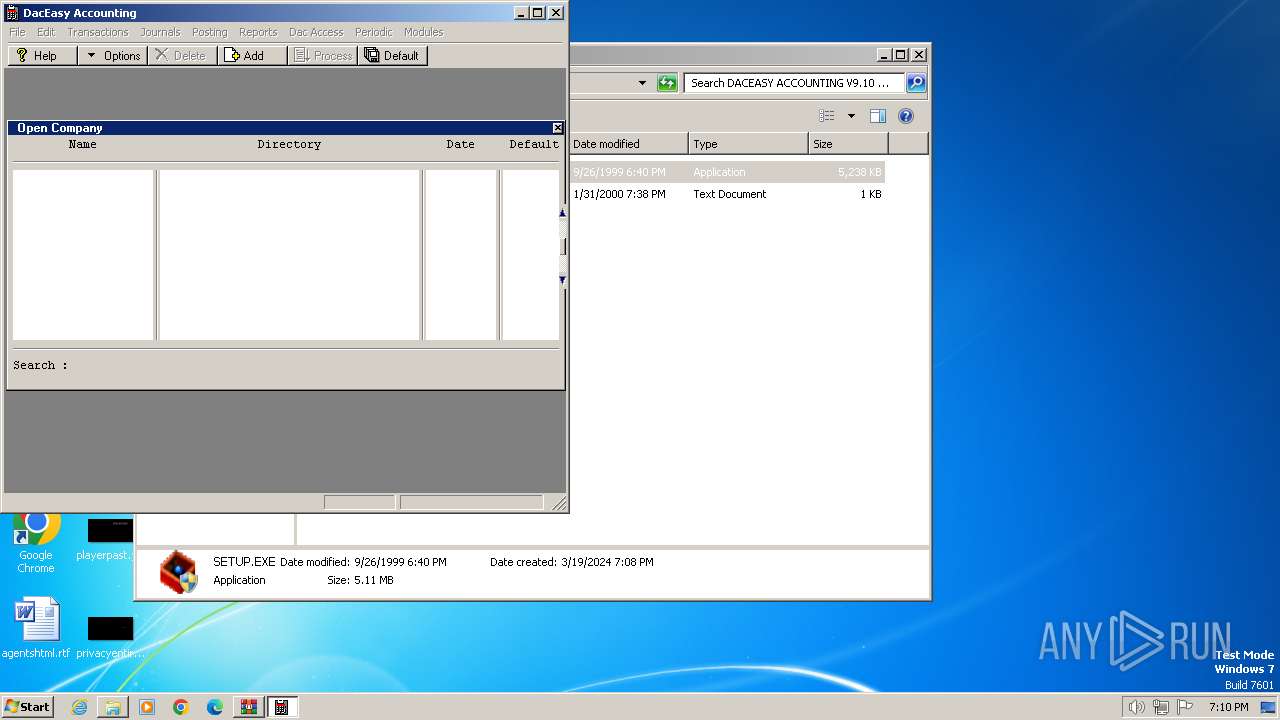Click the Add toolbar button

[x=252, y=56]
